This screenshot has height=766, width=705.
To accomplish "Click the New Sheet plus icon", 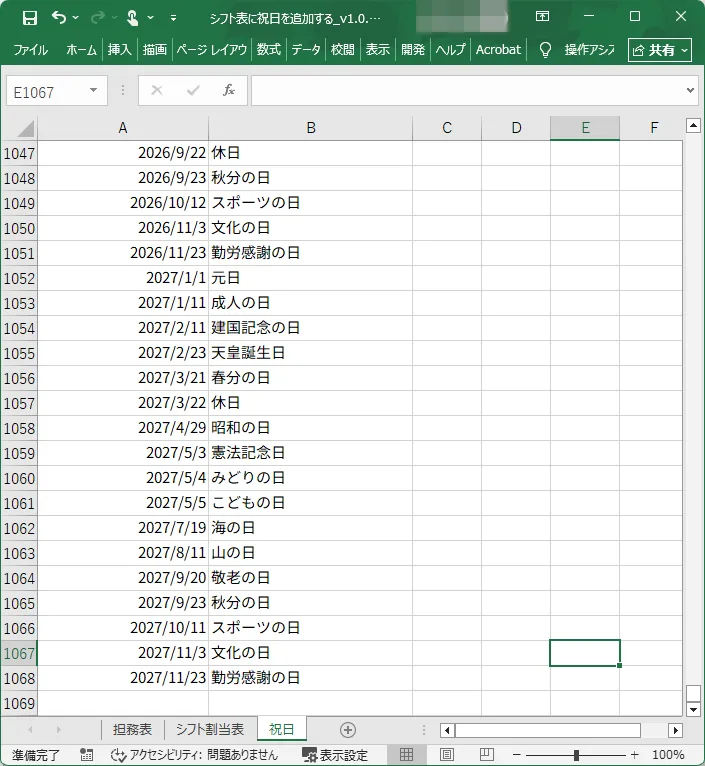I will pyautogui.click(x=347, y=730).
